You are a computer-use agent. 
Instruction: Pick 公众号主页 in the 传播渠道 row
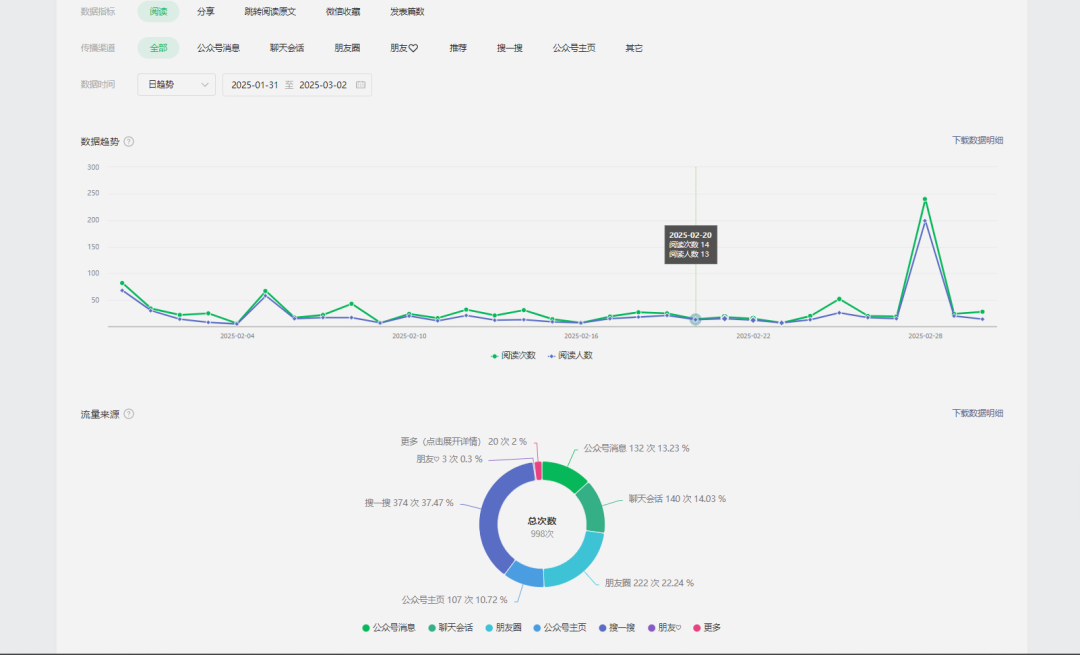pos(574,48)
